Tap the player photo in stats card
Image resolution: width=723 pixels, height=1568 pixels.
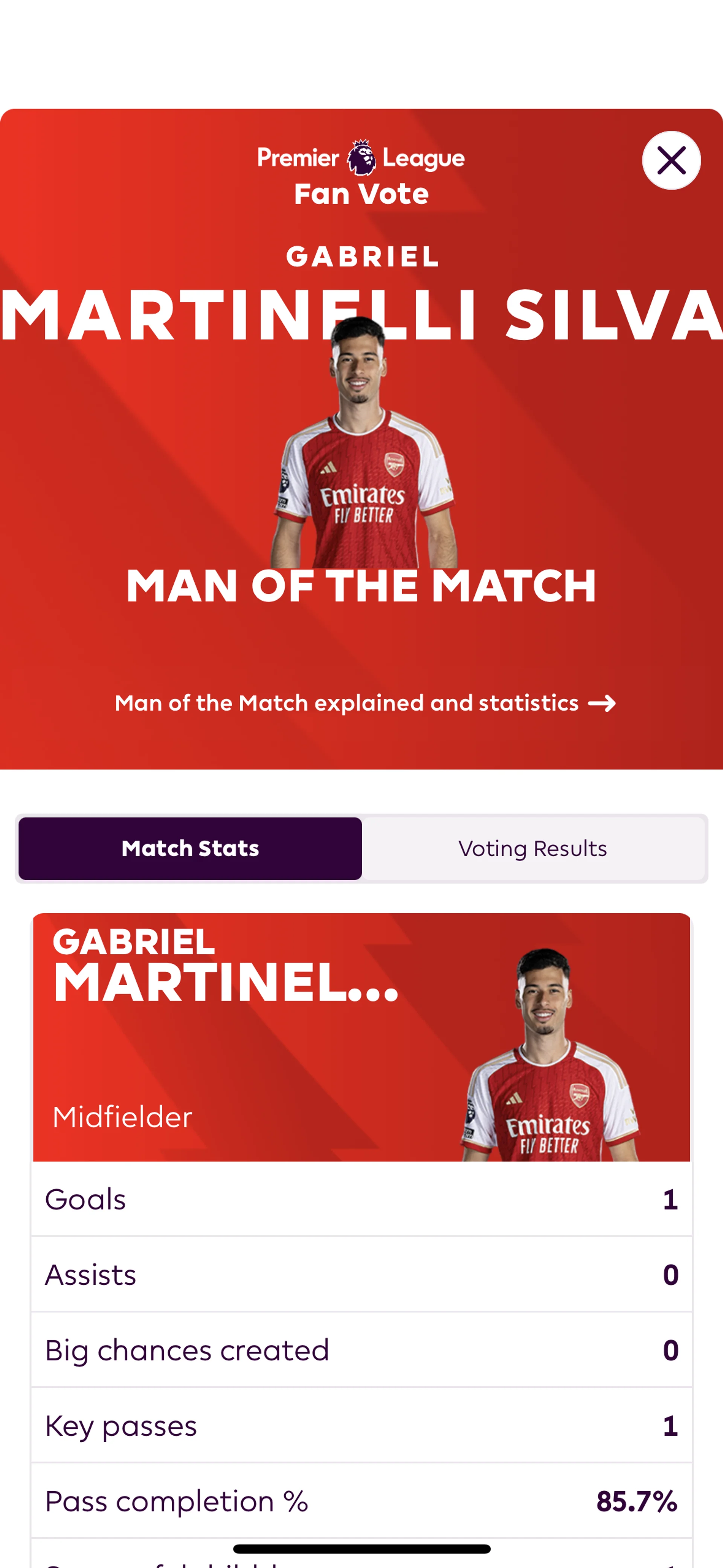[549, 1059]
